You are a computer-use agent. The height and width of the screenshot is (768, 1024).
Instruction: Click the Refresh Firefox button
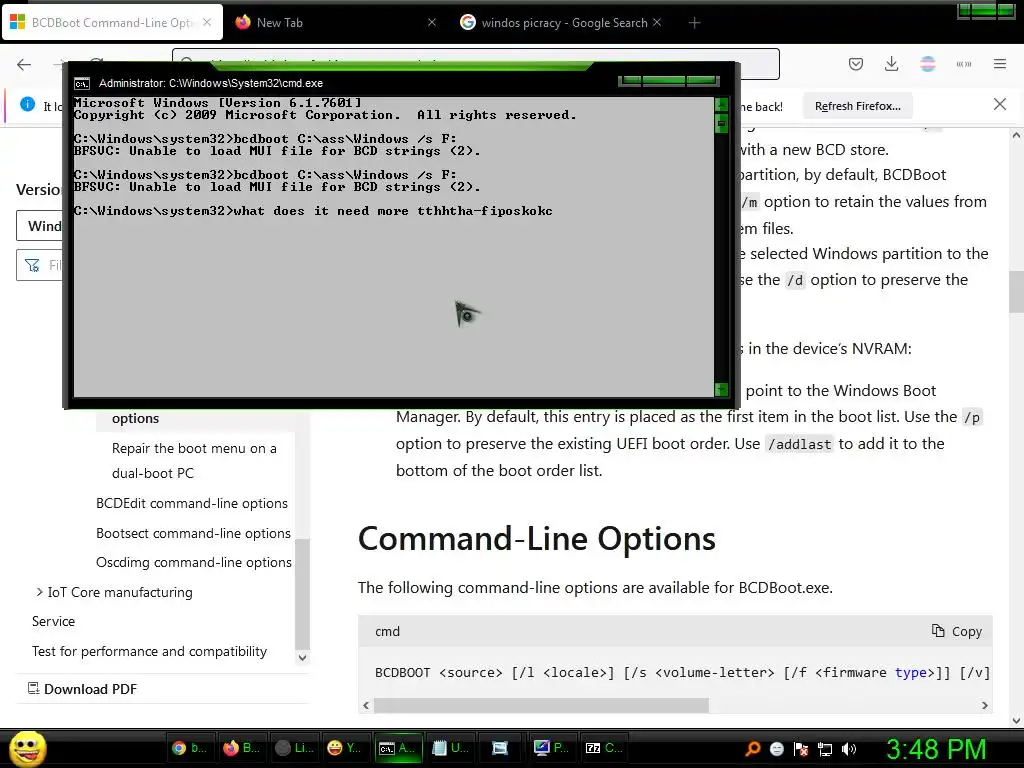pyautogui.click(x=857, y=106)
